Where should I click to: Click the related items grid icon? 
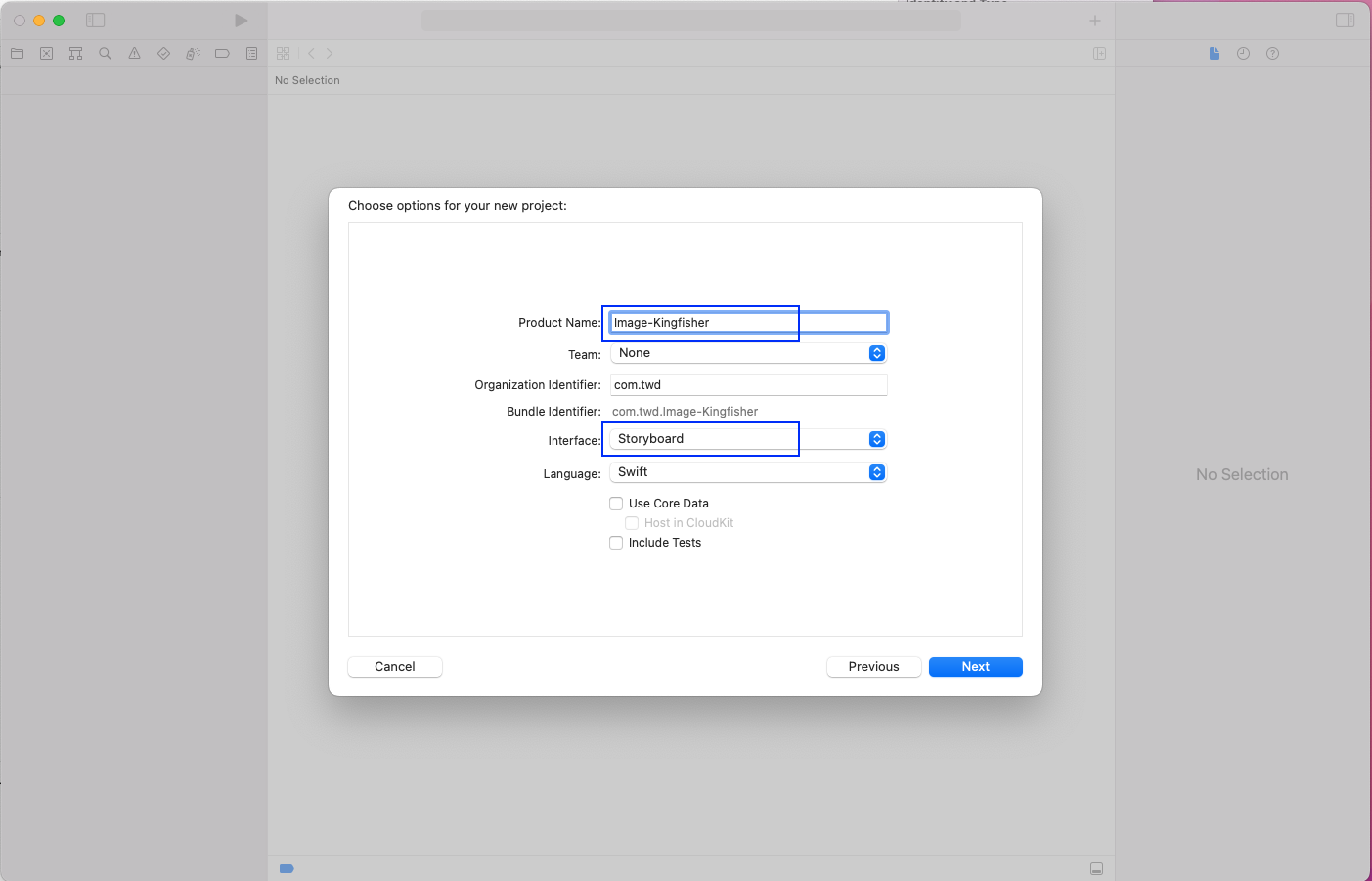(284, 54)
